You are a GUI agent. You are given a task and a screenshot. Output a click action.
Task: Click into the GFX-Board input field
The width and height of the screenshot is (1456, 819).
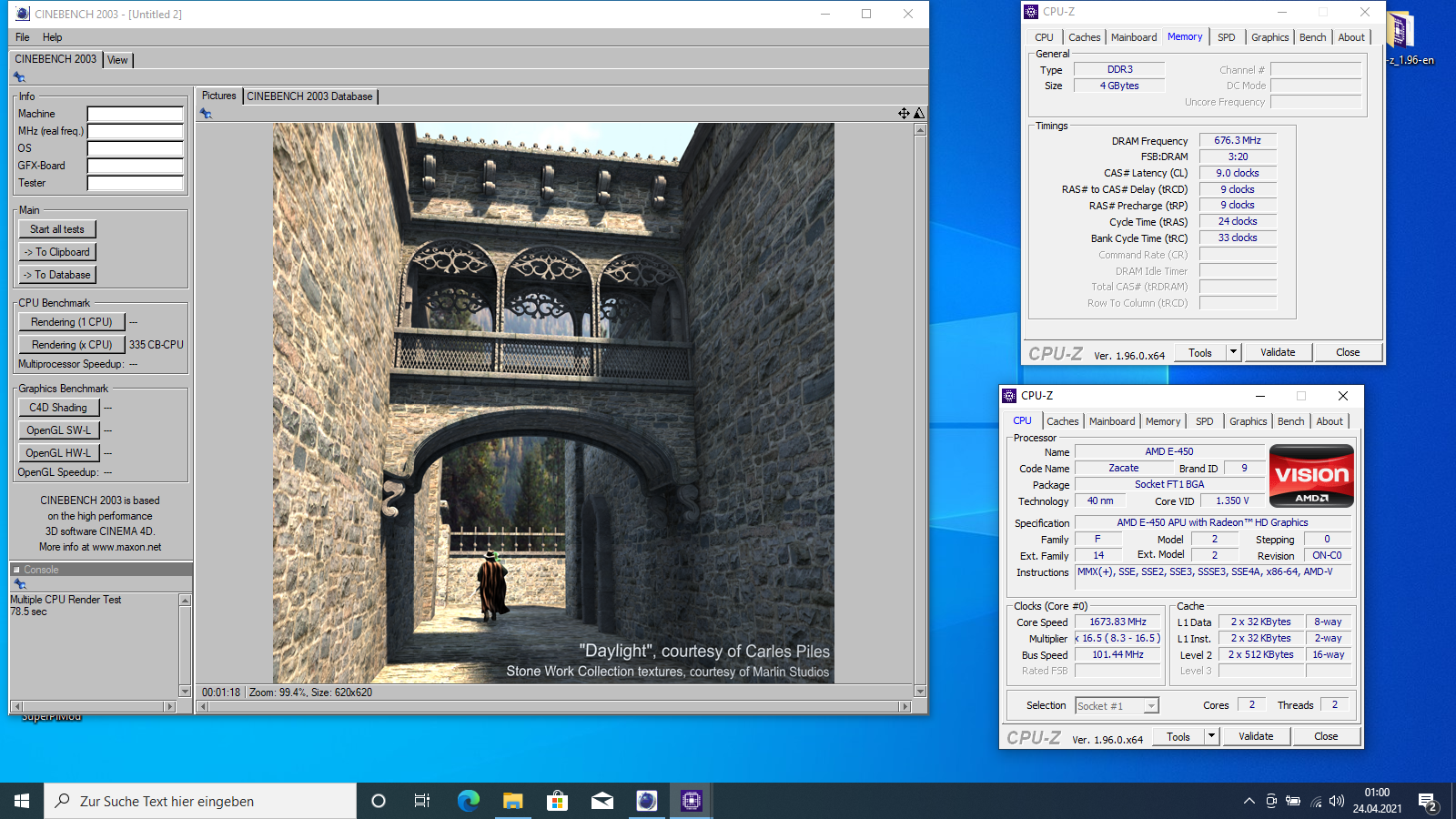coord(136,166)
